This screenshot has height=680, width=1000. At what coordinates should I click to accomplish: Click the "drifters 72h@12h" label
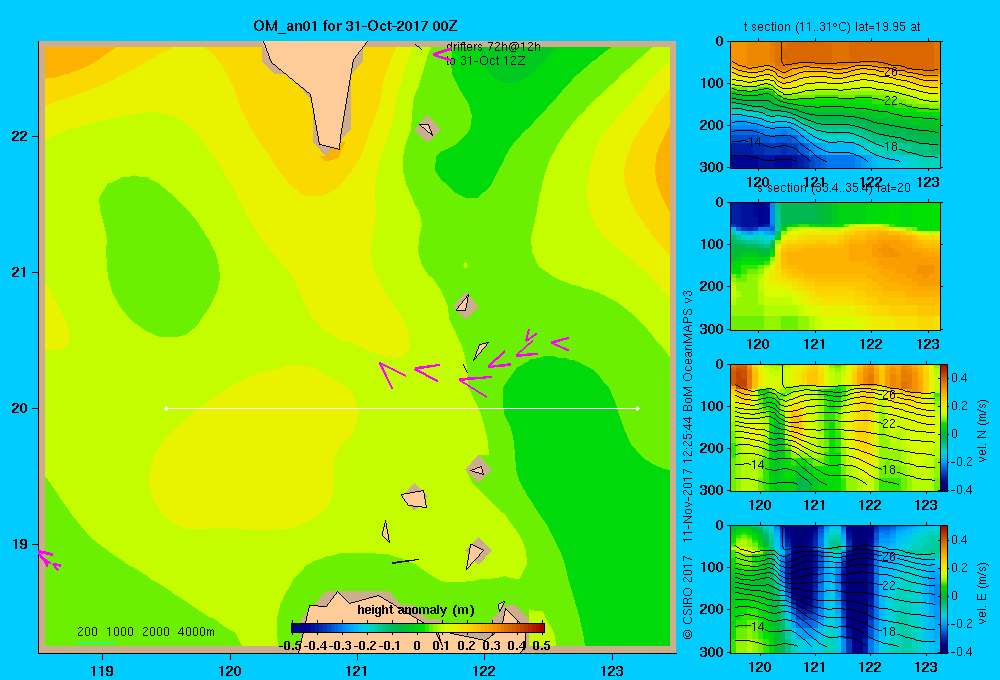point(493,47)
